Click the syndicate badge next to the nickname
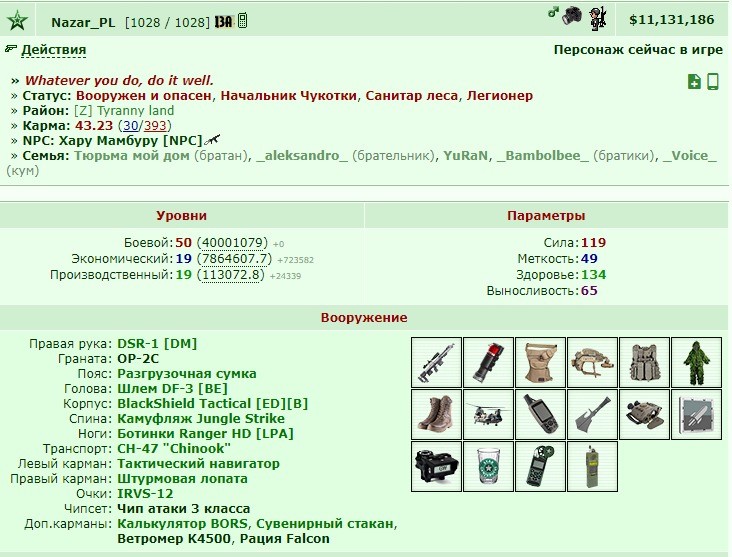 point(223,21)
